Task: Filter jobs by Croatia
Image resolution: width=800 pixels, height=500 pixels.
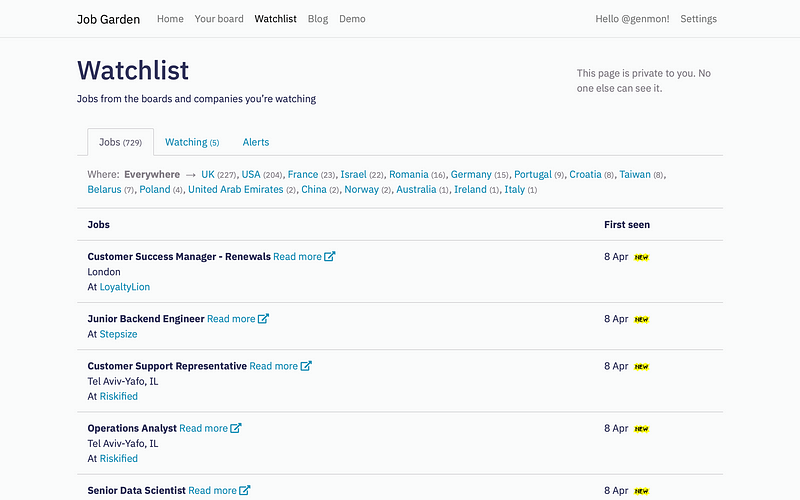Action: (585, 174)
